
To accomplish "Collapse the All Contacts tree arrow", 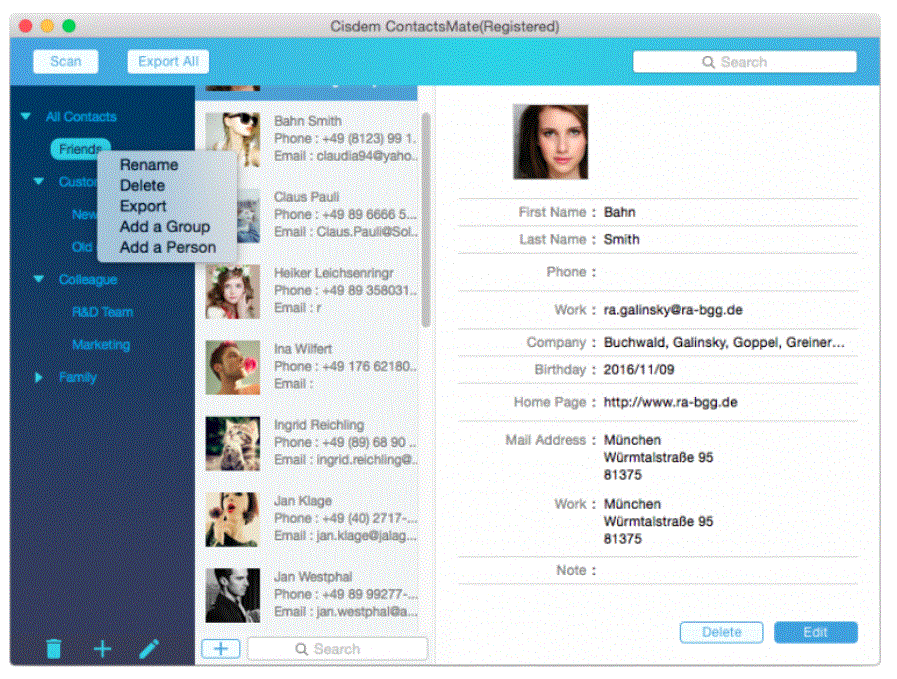I will coord(26,116).
